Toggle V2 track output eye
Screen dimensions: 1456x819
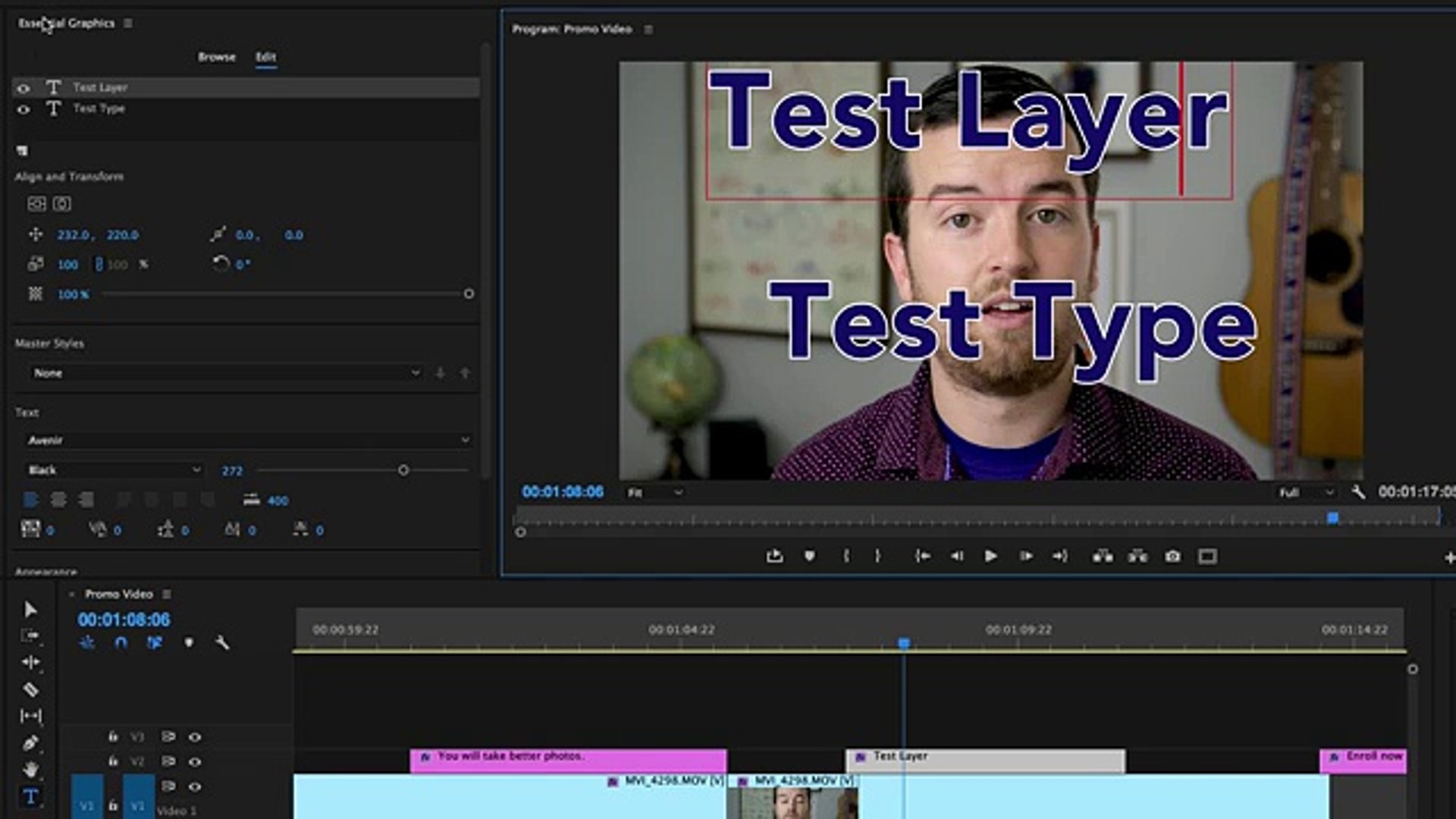[195, 761]
